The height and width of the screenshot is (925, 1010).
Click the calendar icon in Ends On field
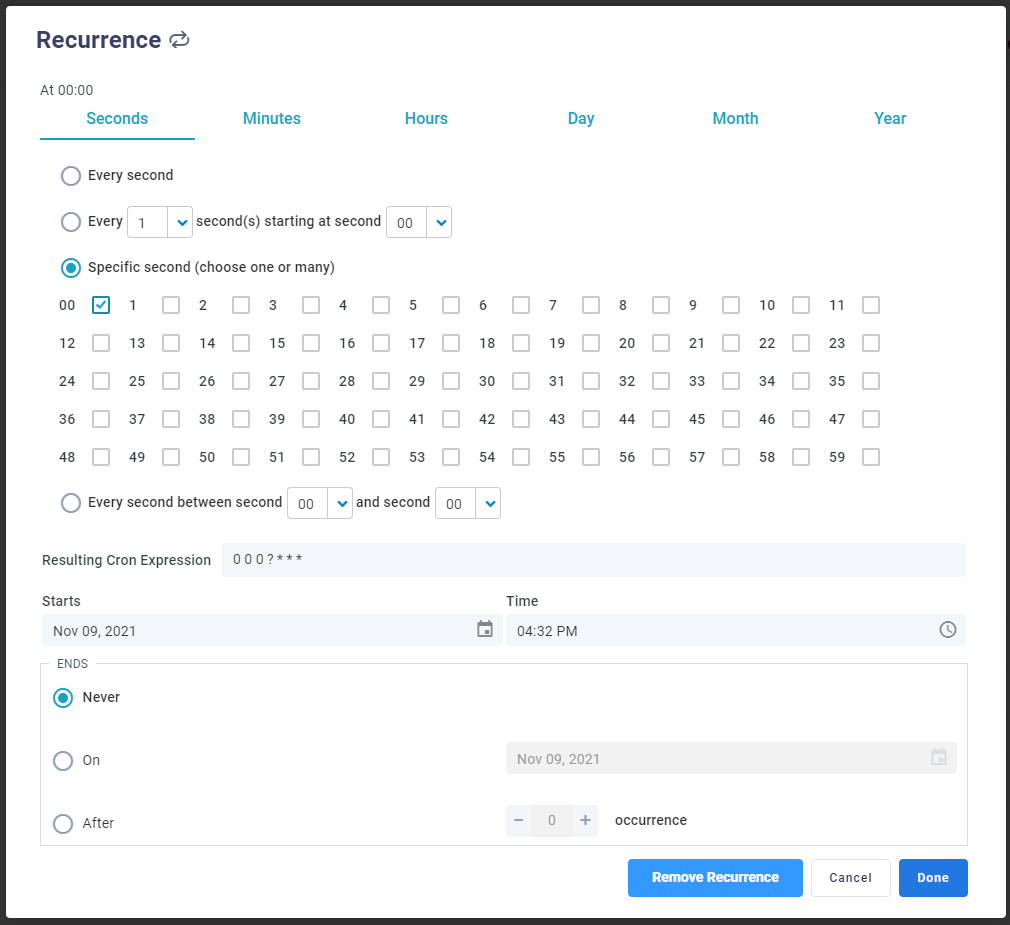(938, 758)
